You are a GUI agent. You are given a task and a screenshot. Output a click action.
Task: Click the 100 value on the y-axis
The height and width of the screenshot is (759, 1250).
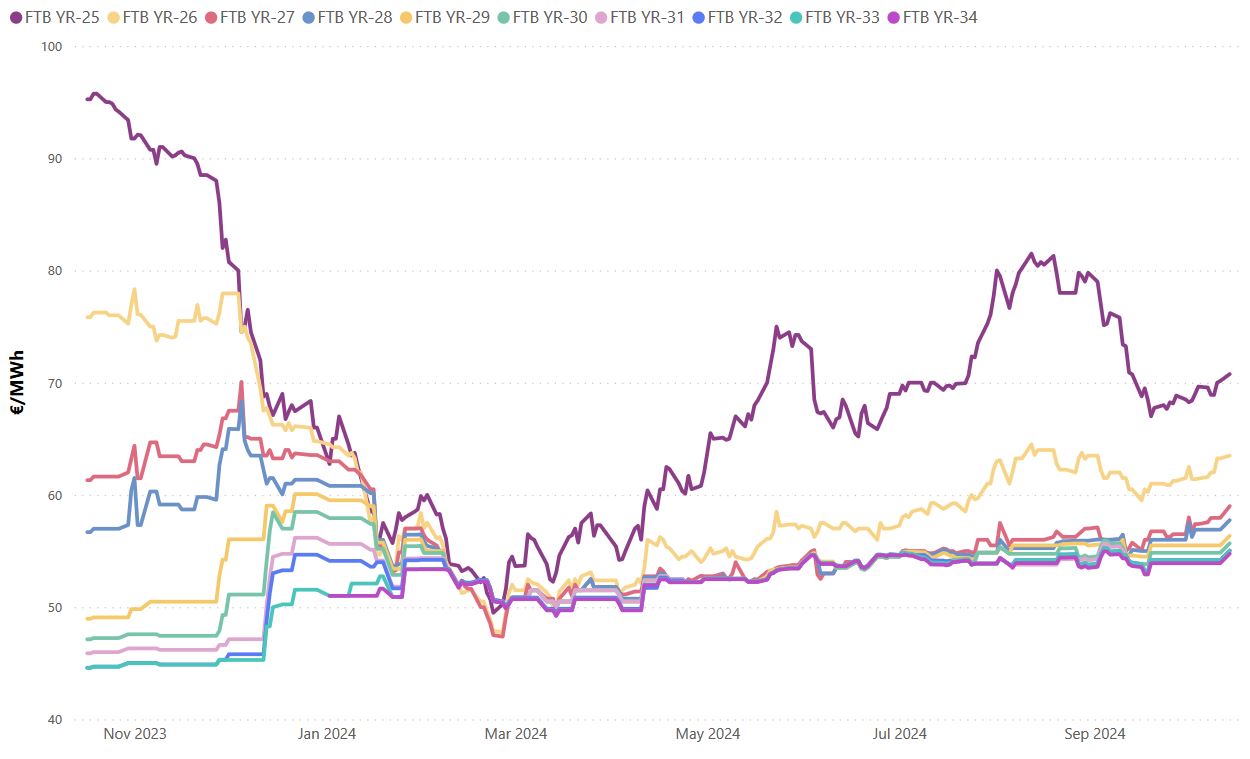pyautogui.click(x=52, y=46)
